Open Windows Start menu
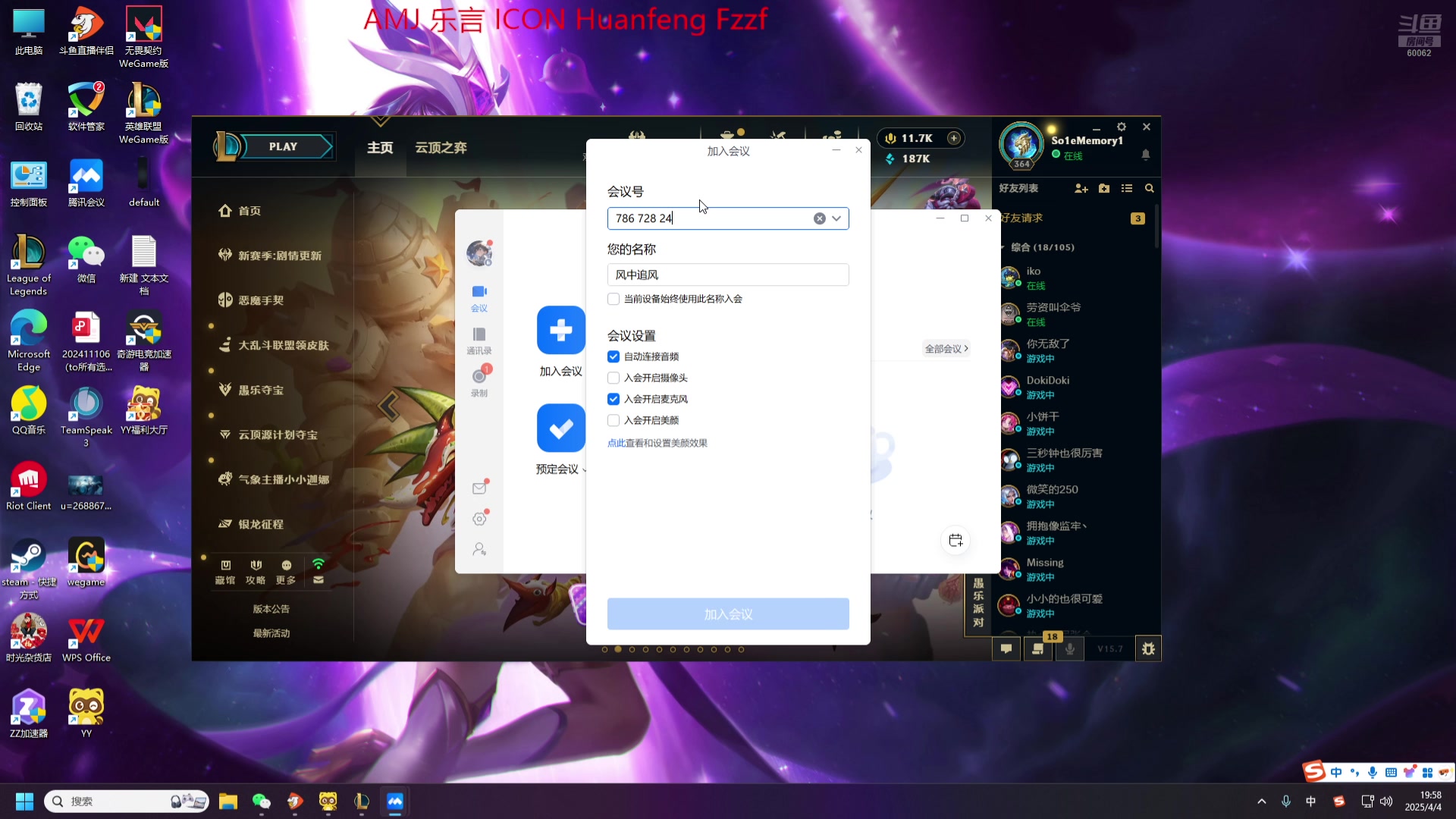Image resolution: width=1456 pixels, height=819 pixels. 24,802
